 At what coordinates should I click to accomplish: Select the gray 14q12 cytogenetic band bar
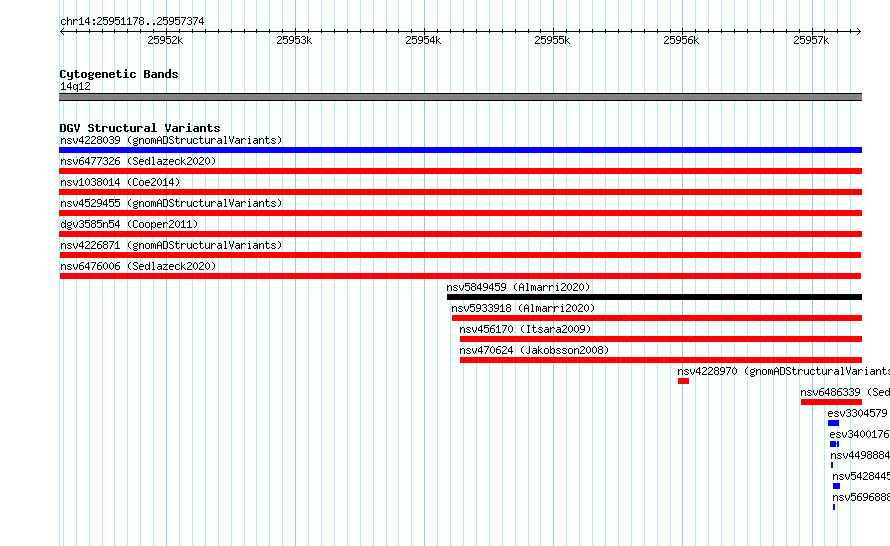(460, 97)
